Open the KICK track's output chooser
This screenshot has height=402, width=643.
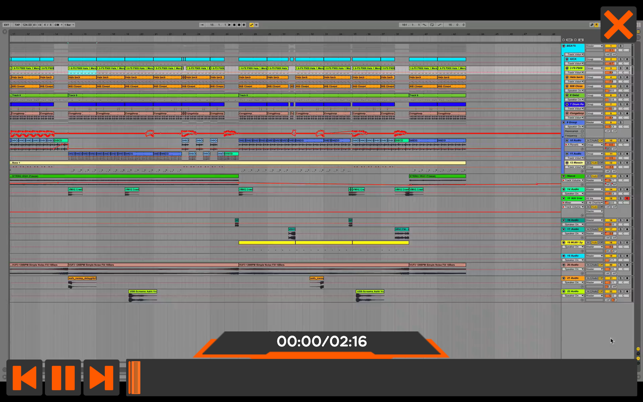(594, 59)
